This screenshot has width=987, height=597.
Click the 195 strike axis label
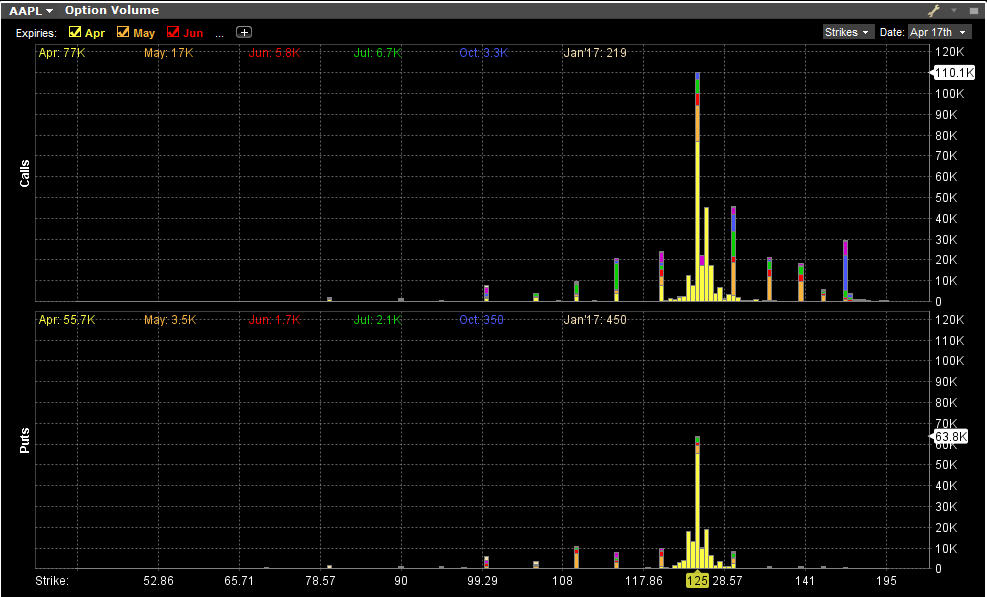point(886,580)
